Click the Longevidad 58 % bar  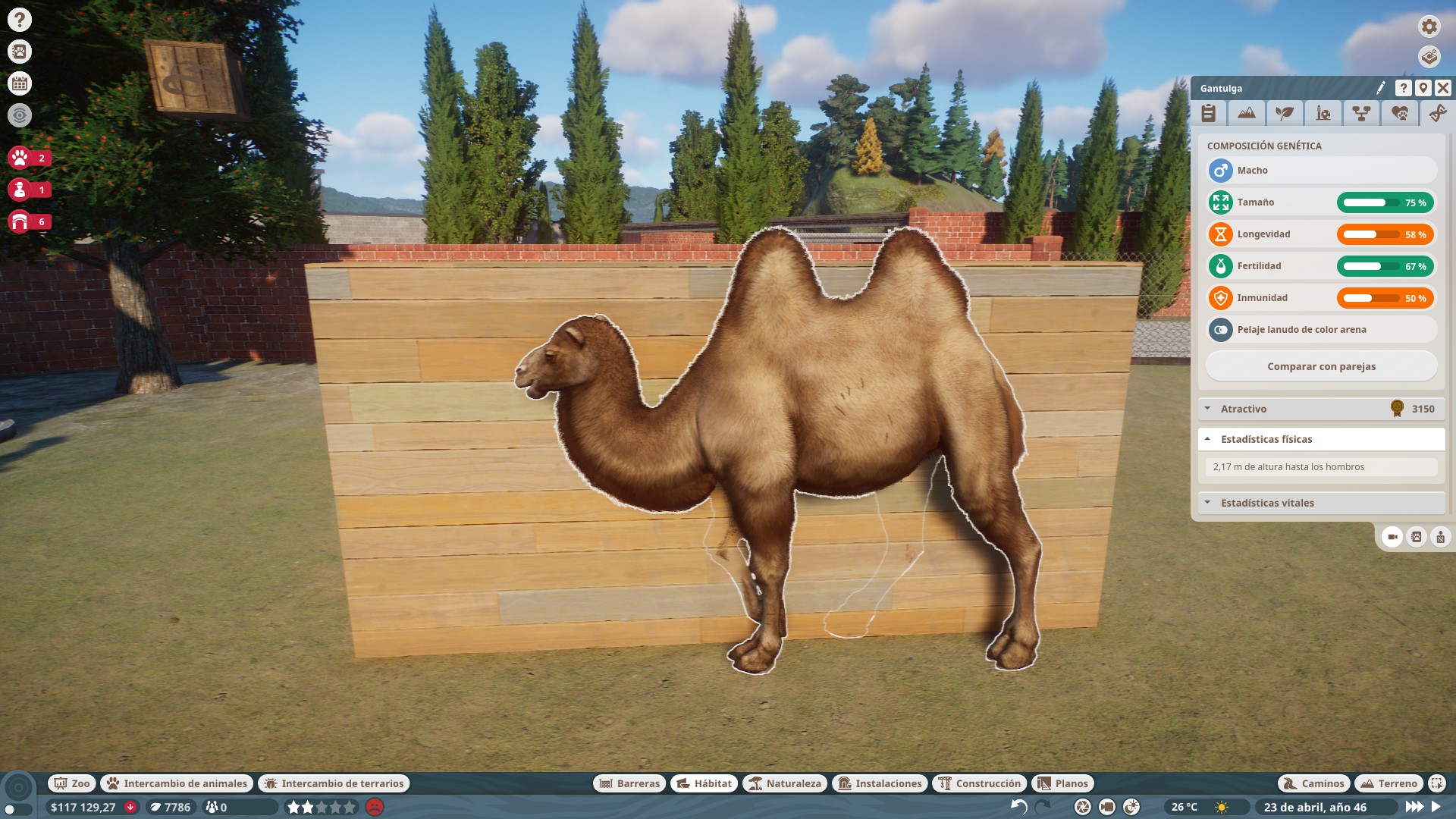click(x=1385, y=234)
